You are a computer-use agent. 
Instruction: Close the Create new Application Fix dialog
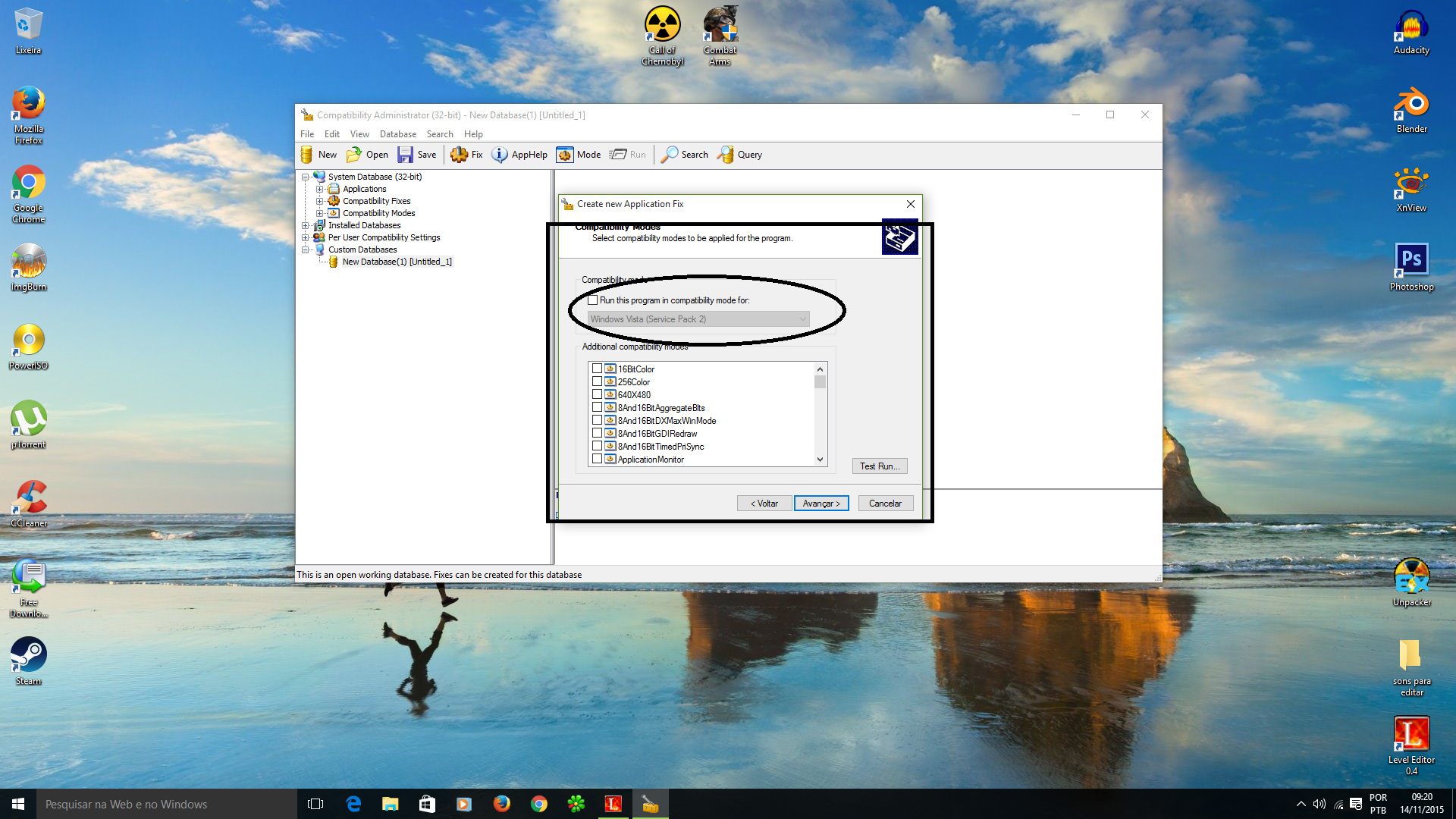click(x=911, y=204)
